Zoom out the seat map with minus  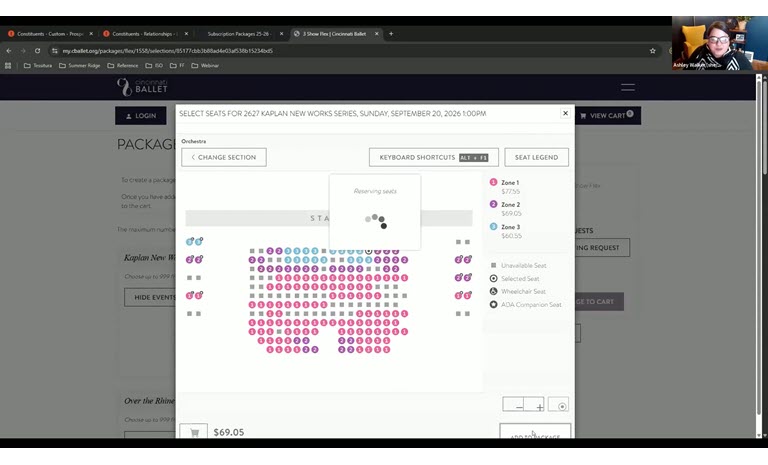pyautogui.click(x=513, y=405)
